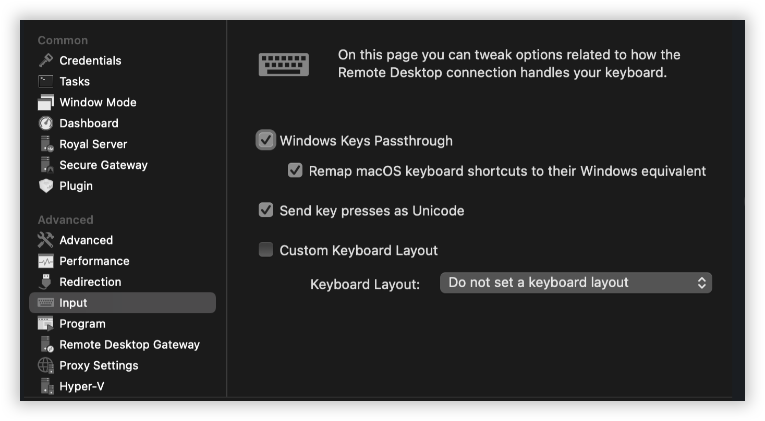
Task: Click the Credentials key icon
Action: tap(46, 61)
